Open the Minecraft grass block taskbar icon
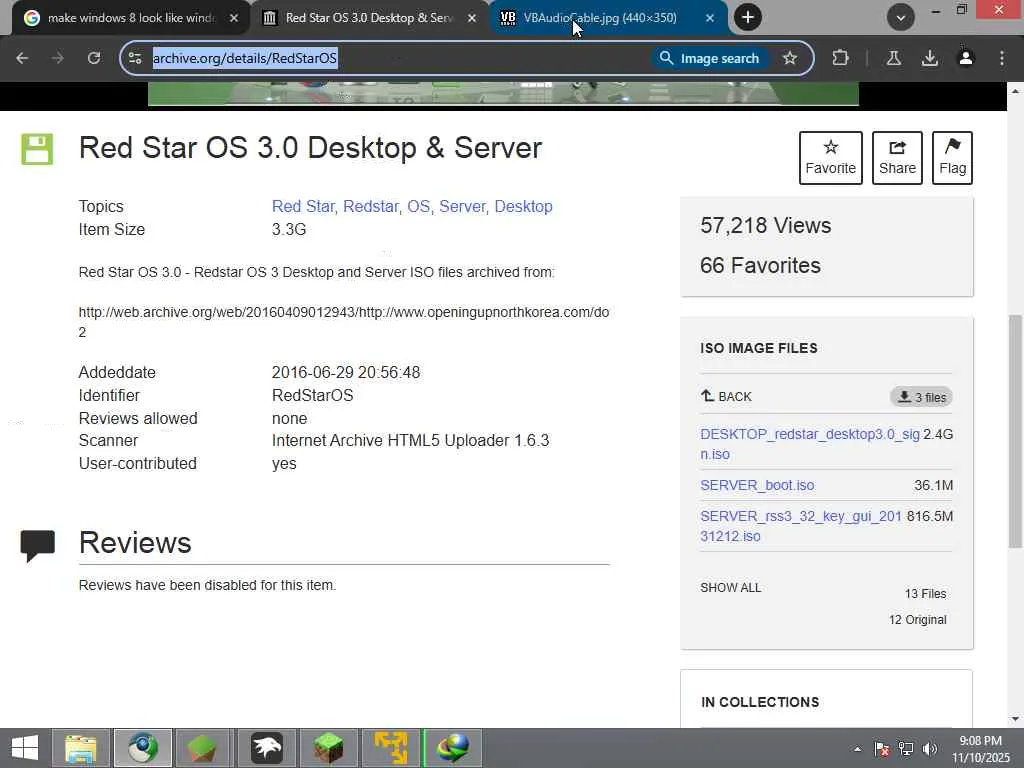This screenshot has height=768, width=1024. coord(329,748)
